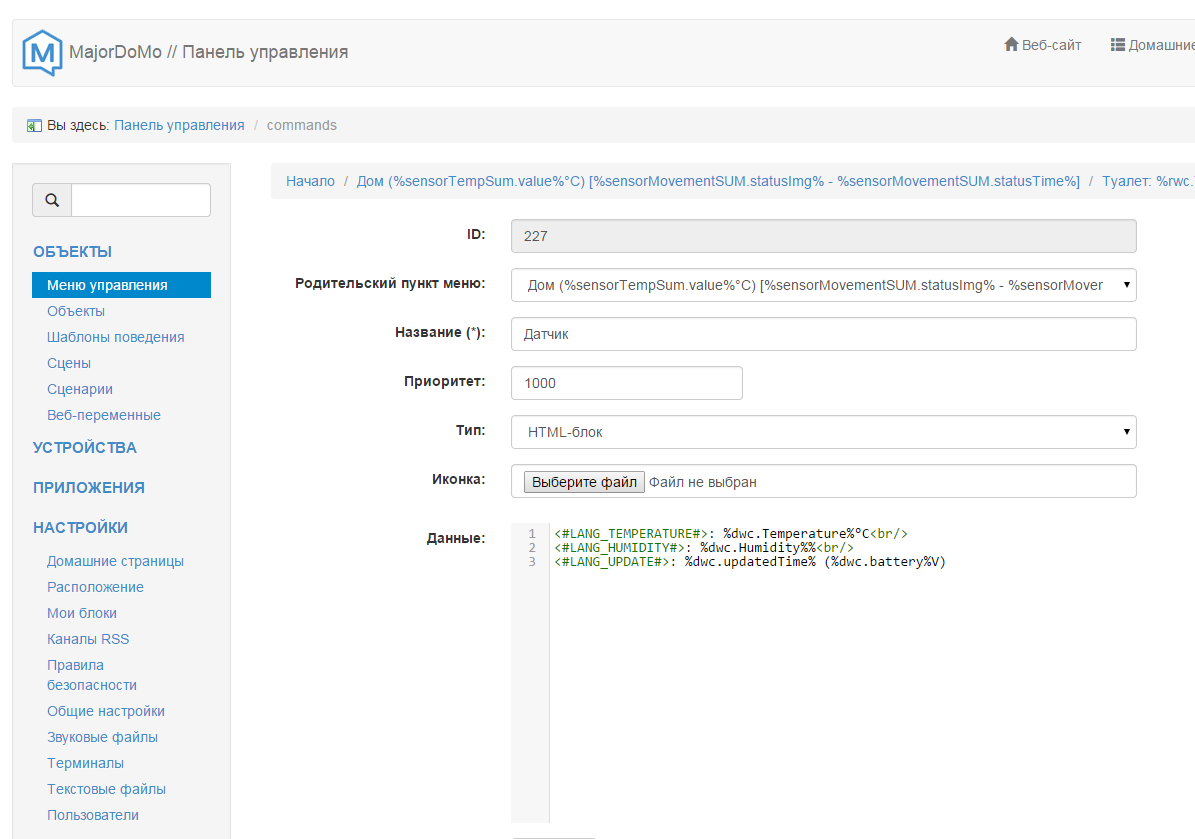Click the sidebar search magnifier icon
The image size is (1195, 839).
[52, 200]
